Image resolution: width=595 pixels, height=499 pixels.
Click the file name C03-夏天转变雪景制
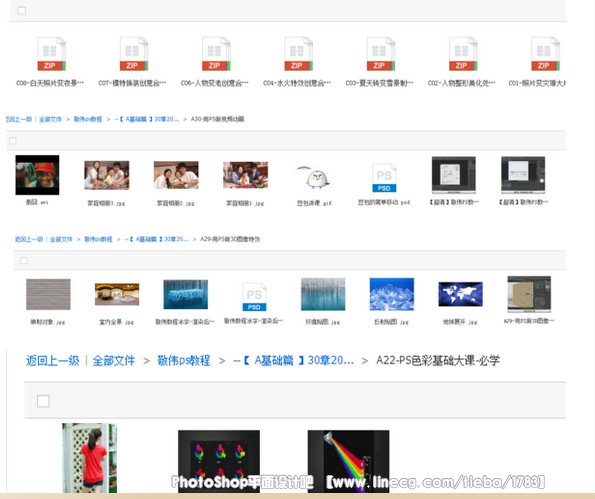(x=379, y=83)
